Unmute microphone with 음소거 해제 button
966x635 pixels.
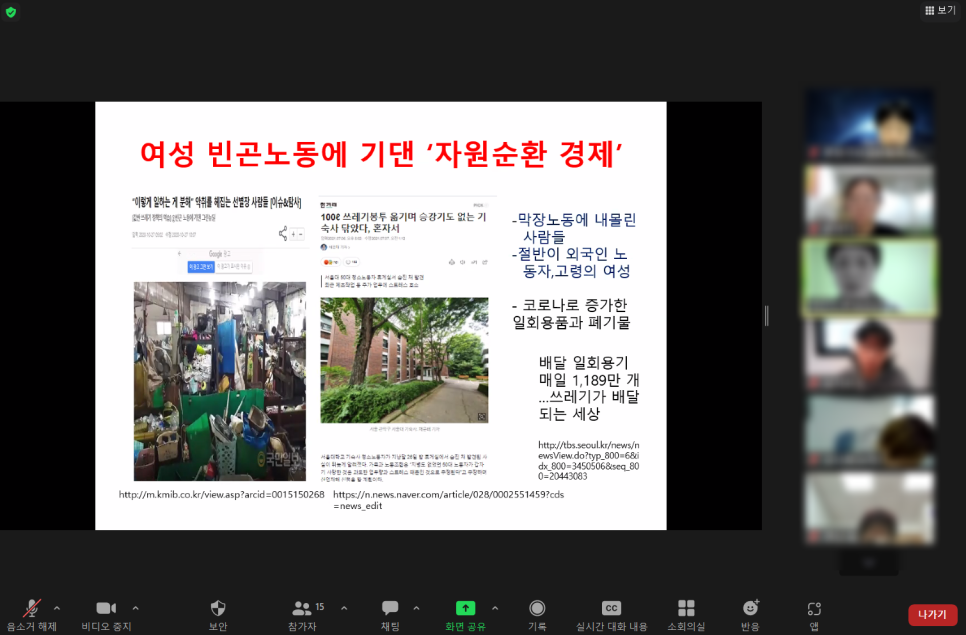point(31,615)
